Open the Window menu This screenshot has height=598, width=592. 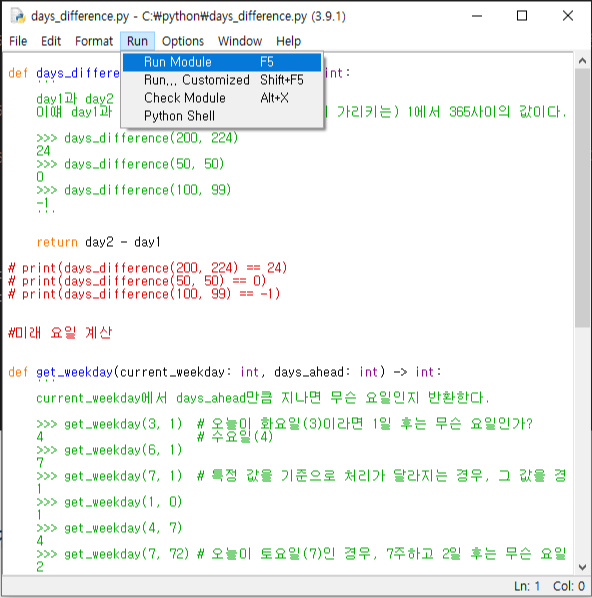point(240,41)
